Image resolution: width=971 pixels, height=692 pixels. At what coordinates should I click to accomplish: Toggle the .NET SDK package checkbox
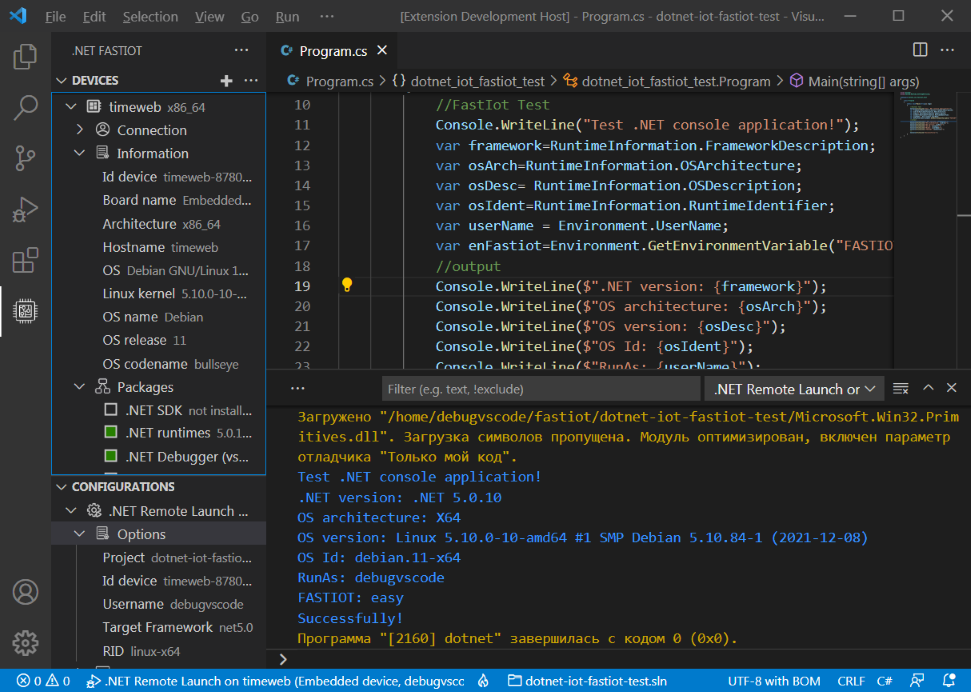tap(112, 410)
